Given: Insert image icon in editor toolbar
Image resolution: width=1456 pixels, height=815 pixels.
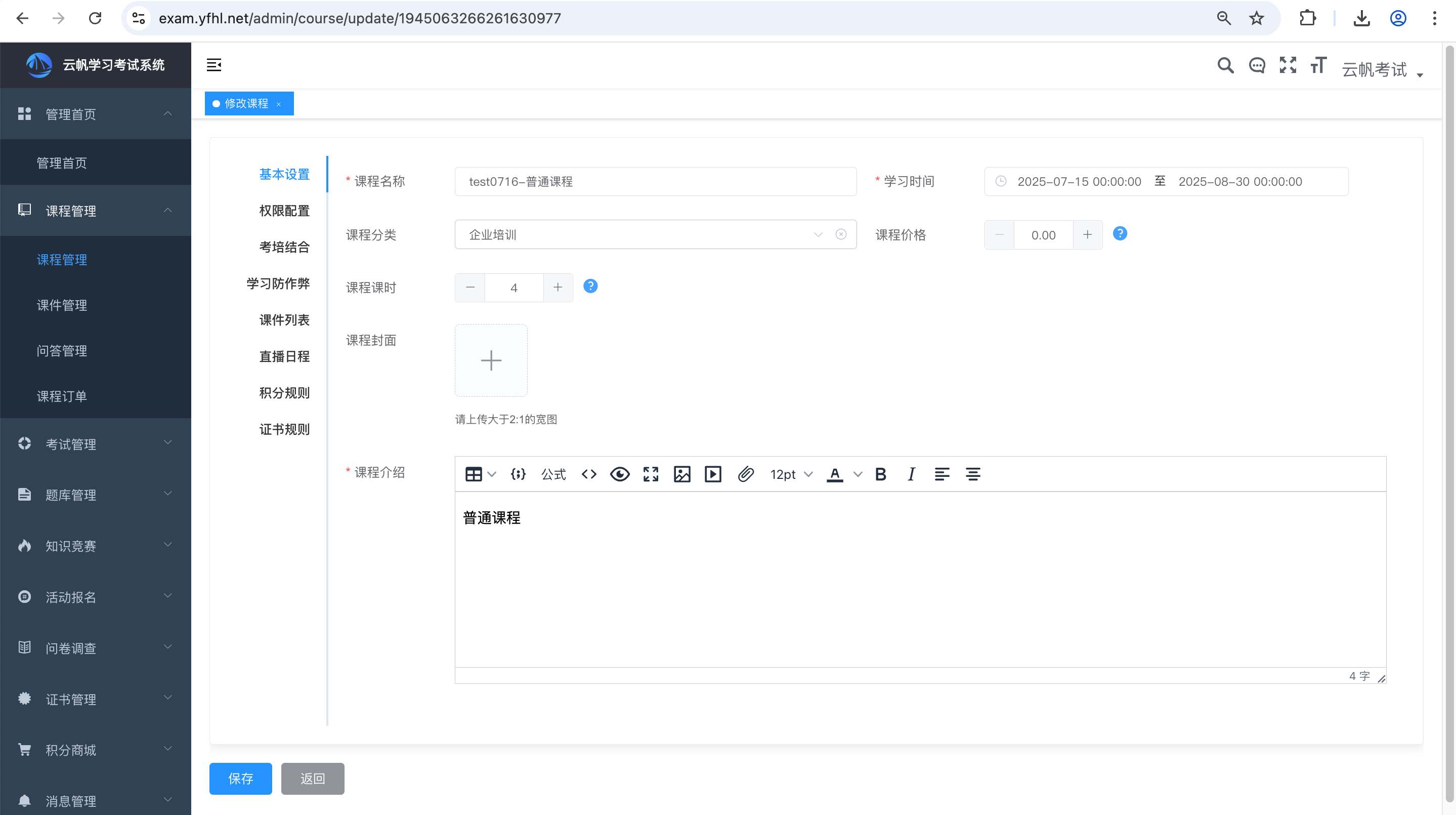Looking at the screenshot, I should [681, 474].
